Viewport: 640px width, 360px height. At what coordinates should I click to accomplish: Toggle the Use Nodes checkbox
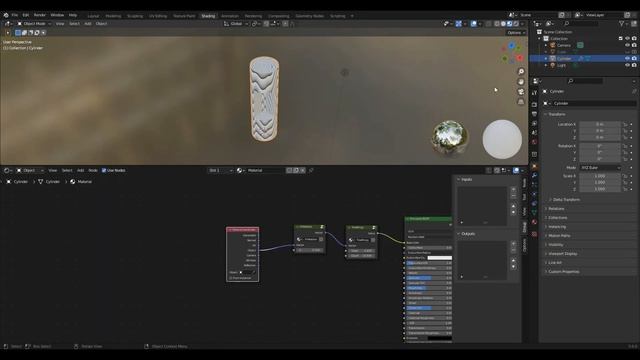pyautogui.click(x=104, y=170)
